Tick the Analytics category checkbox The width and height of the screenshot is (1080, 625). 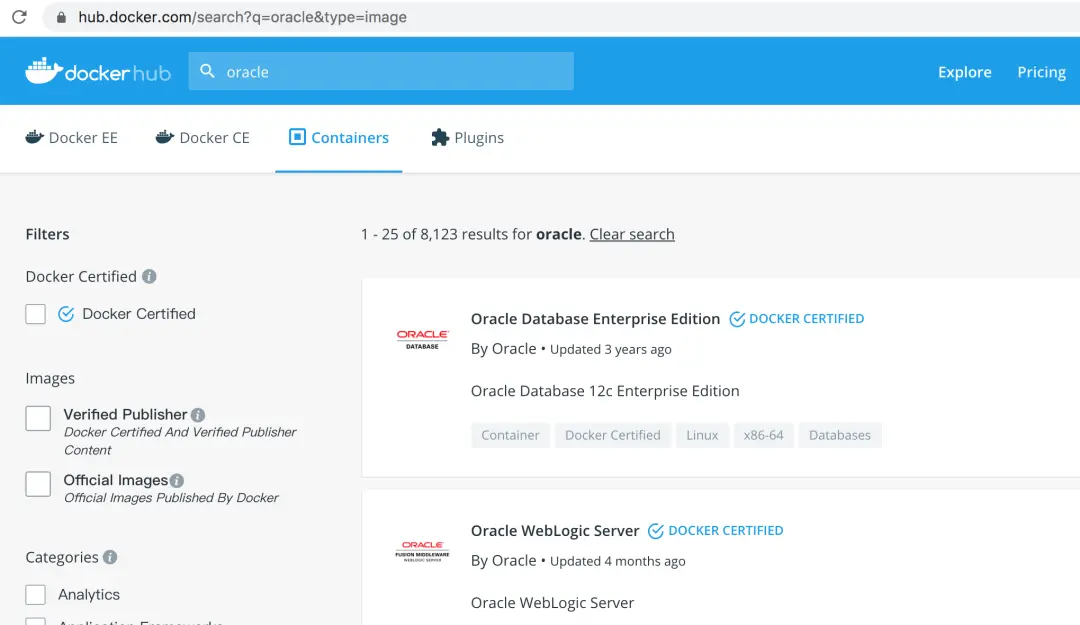tap(36, 594)
